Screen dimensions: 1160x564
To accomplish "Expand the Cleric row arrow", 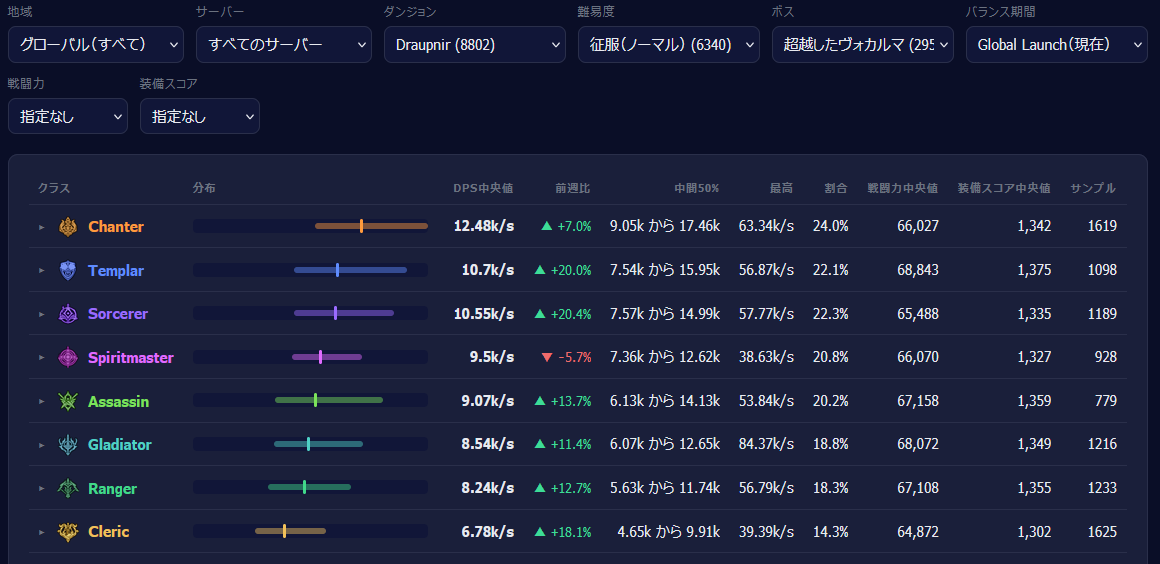I will (41, 532).
